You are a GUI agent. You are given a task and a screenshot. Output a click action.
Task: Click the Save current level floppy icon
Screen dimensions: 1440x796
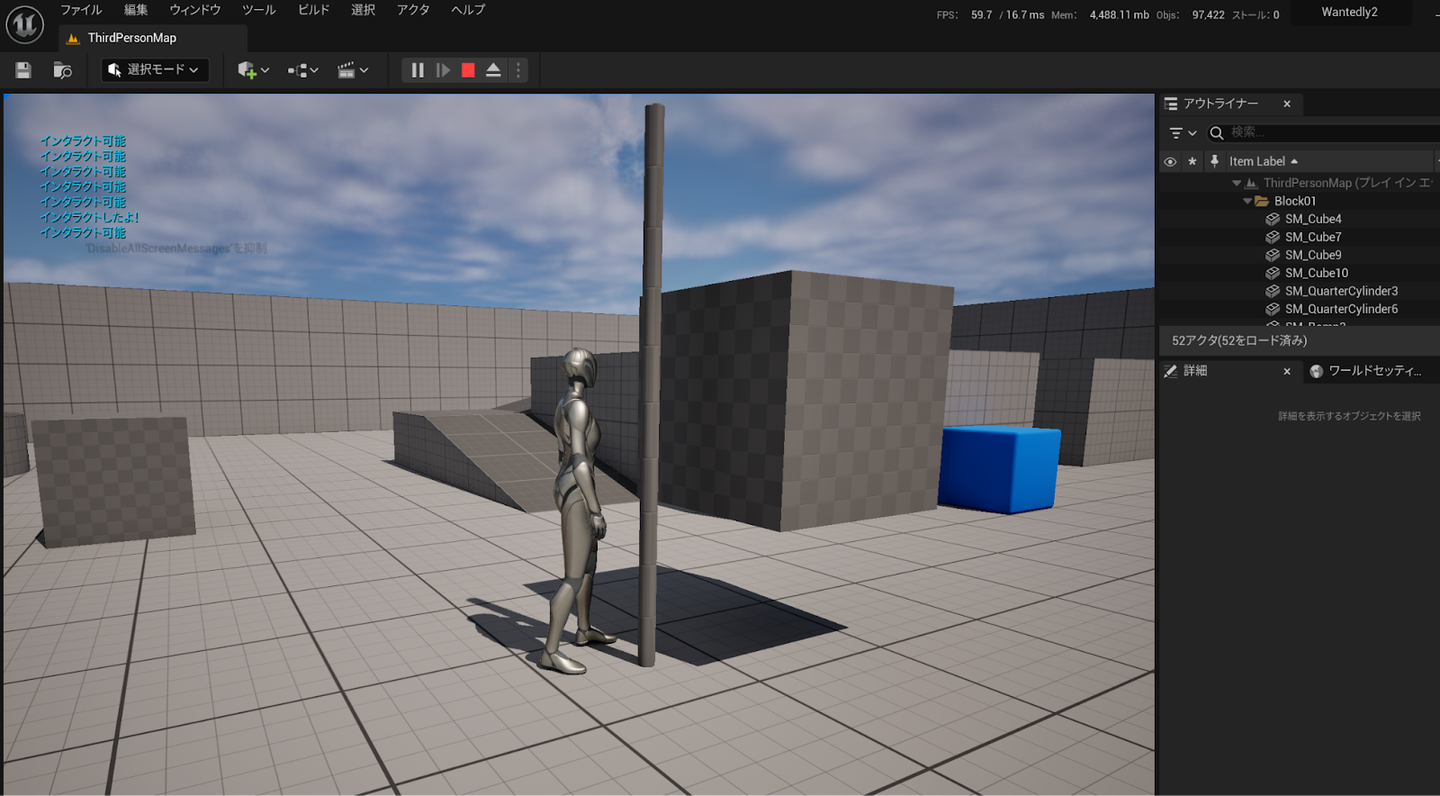(x=23, y=70)
